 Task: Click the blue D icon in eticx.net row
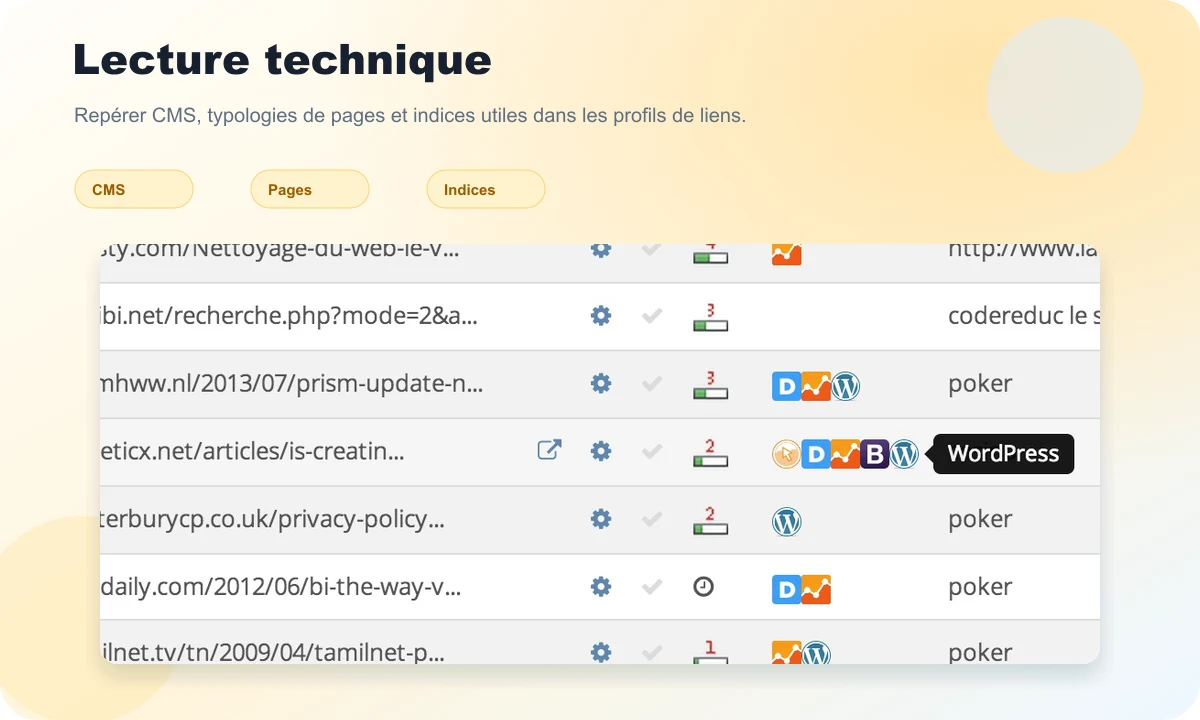(x=816, y=454)
